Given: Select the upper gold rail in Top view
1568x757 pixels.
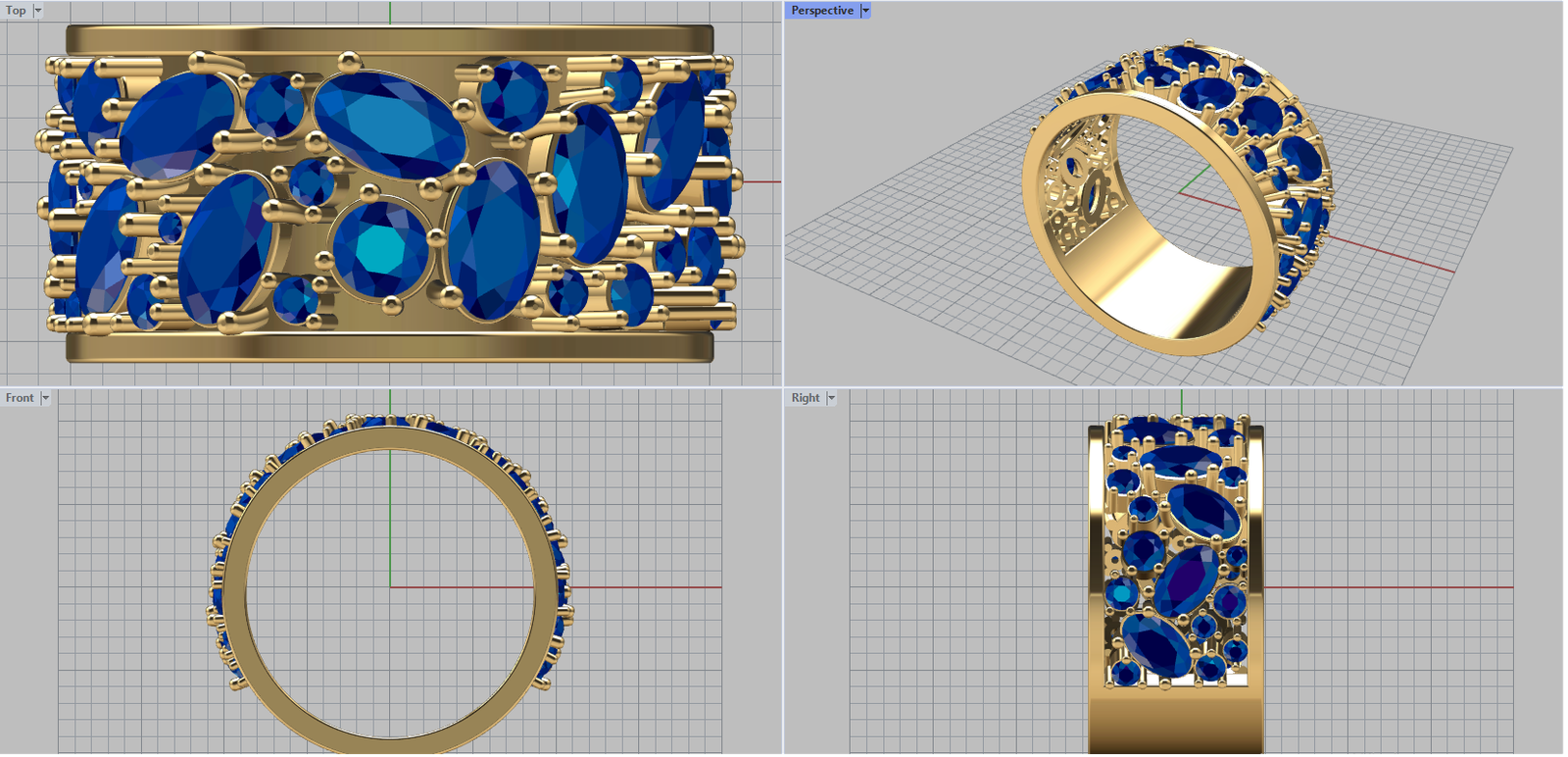Looking at the screenshot, I should pyautogui.click(x=389, y=41).
